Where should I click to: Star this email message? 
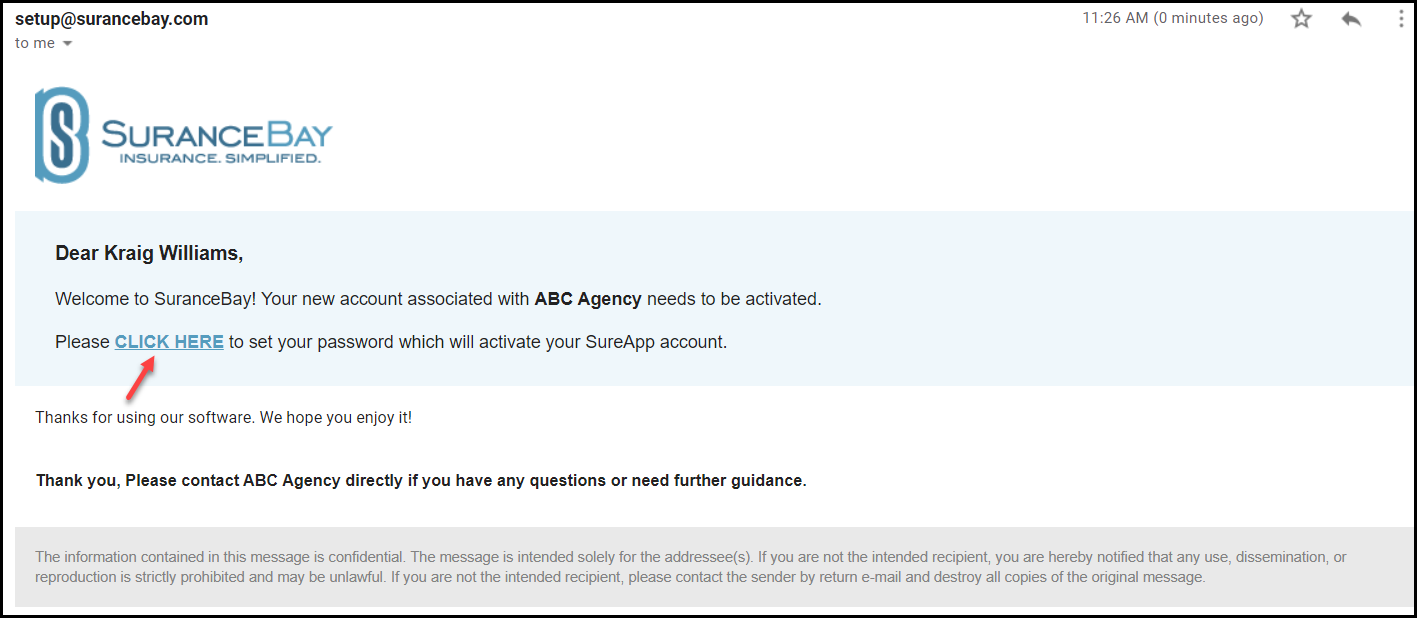coord(1301,19)
